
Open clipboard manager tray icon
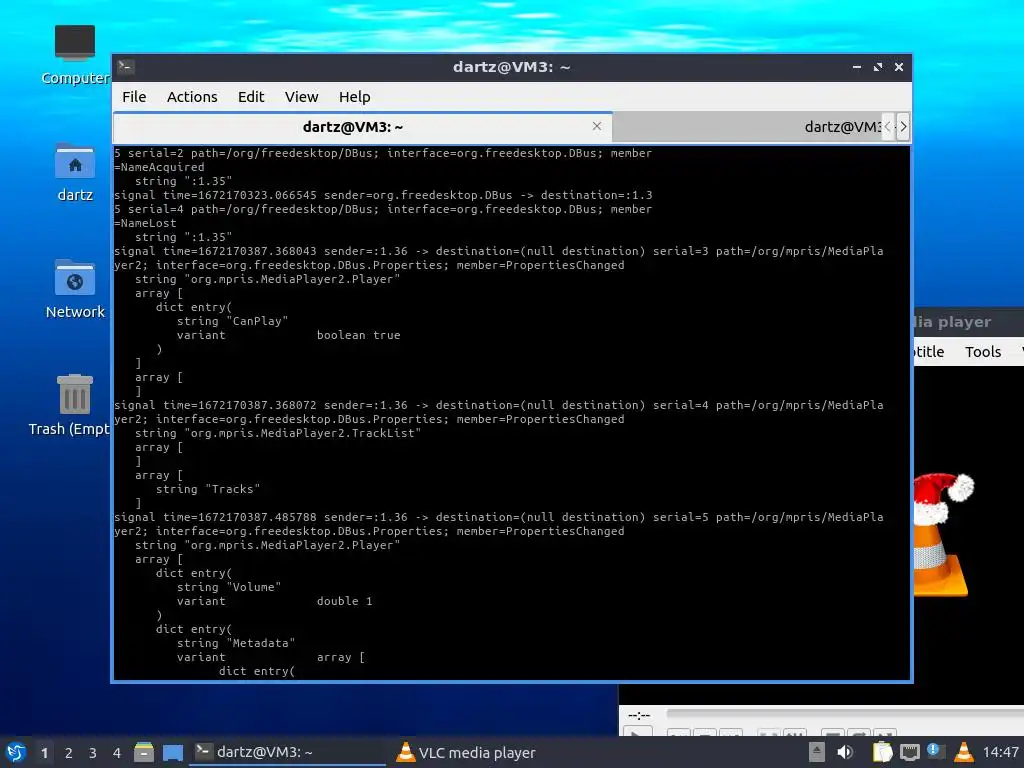(x=882, y=752)
